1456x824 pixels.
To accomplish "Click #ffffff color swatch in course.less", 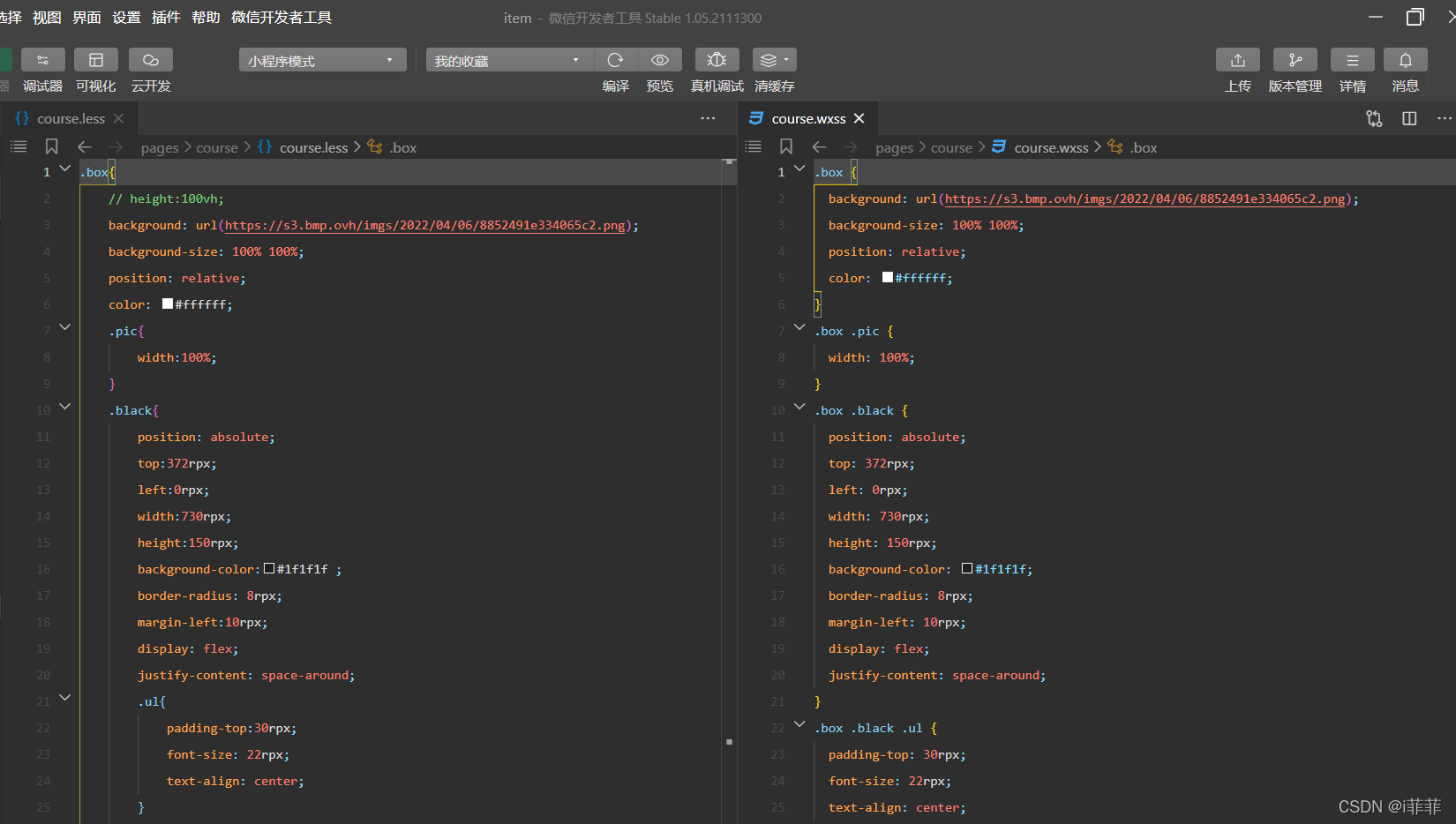I will (168, 303).
